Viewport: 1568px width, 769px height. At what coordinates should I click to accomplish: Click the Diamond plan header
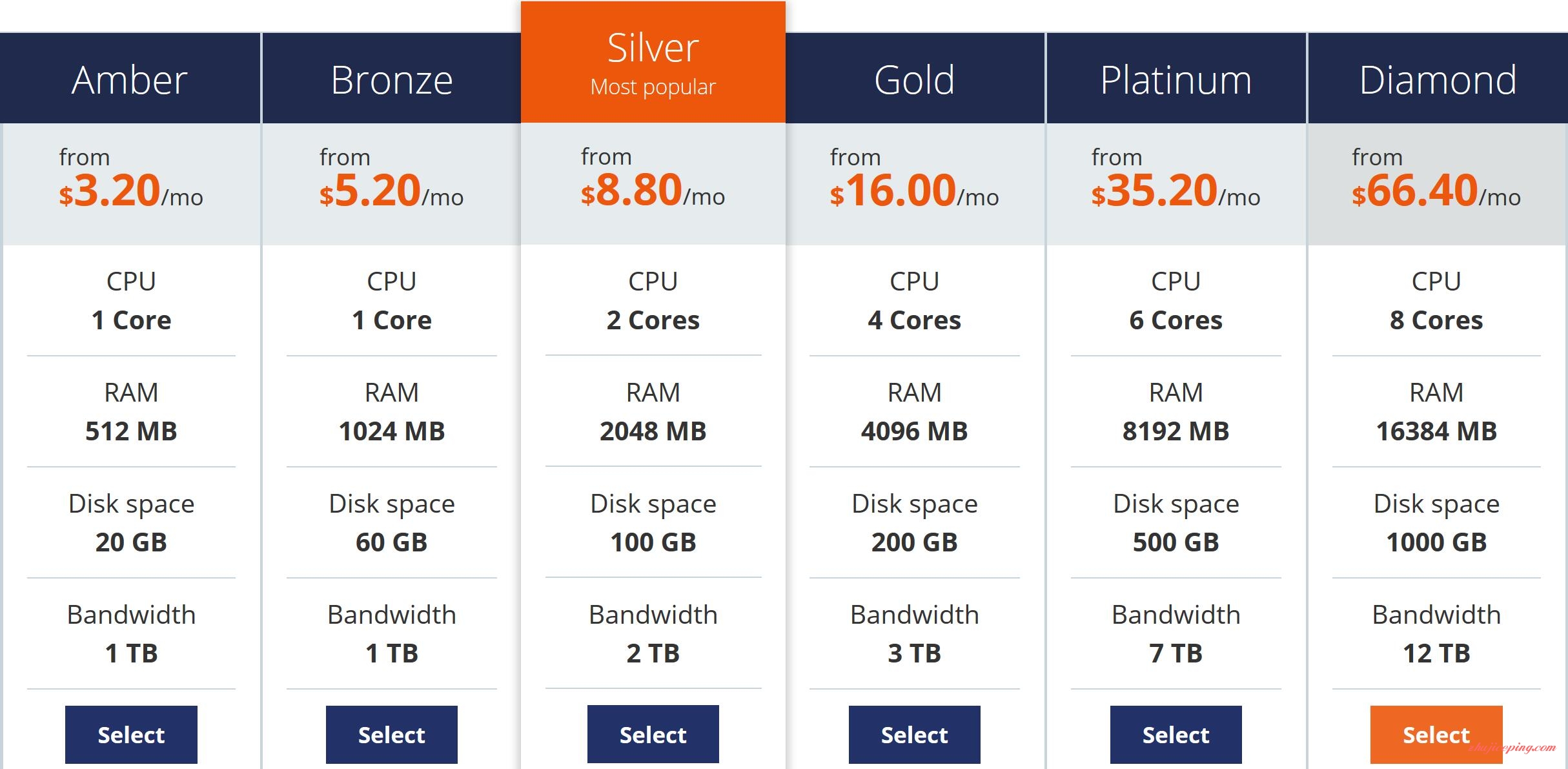click(x=1438, y=79)
